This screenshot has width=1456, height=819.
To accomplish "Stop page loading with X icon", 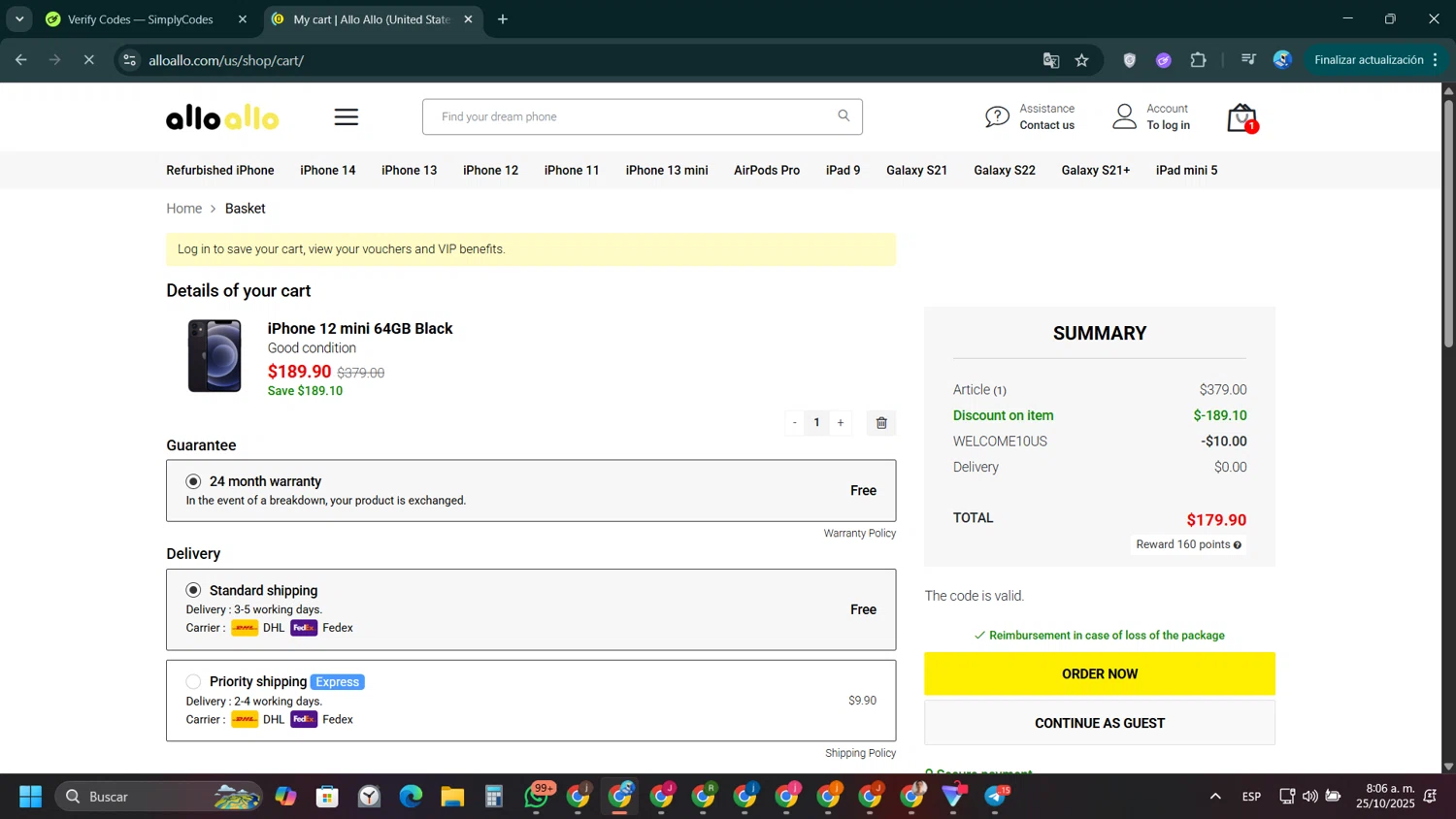I will tap(88, 60).
